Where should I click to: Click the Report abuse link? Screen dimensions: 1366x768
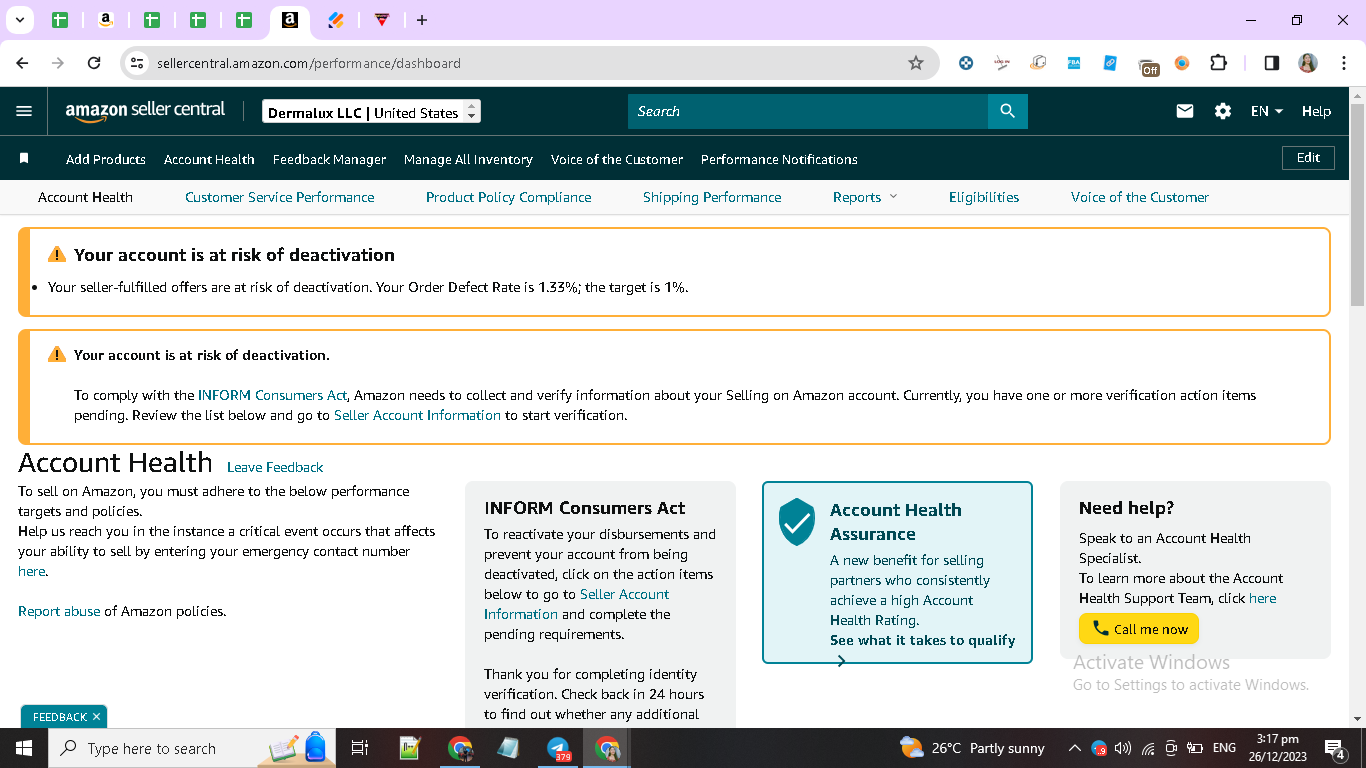[x=59, y=611]
